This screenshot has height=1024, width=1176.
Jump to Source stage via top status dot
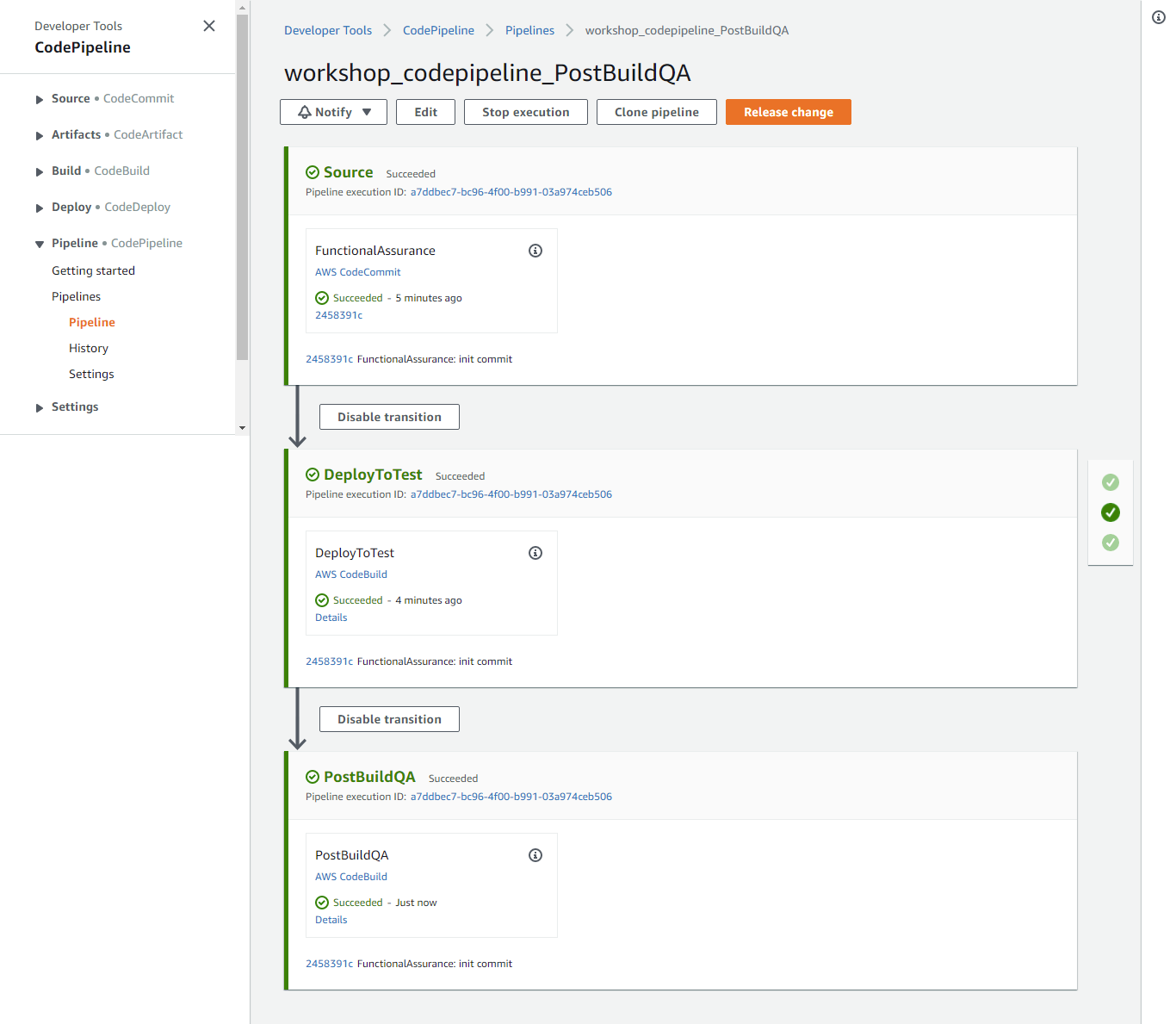pyautogui.click(x=1111, y=482)
